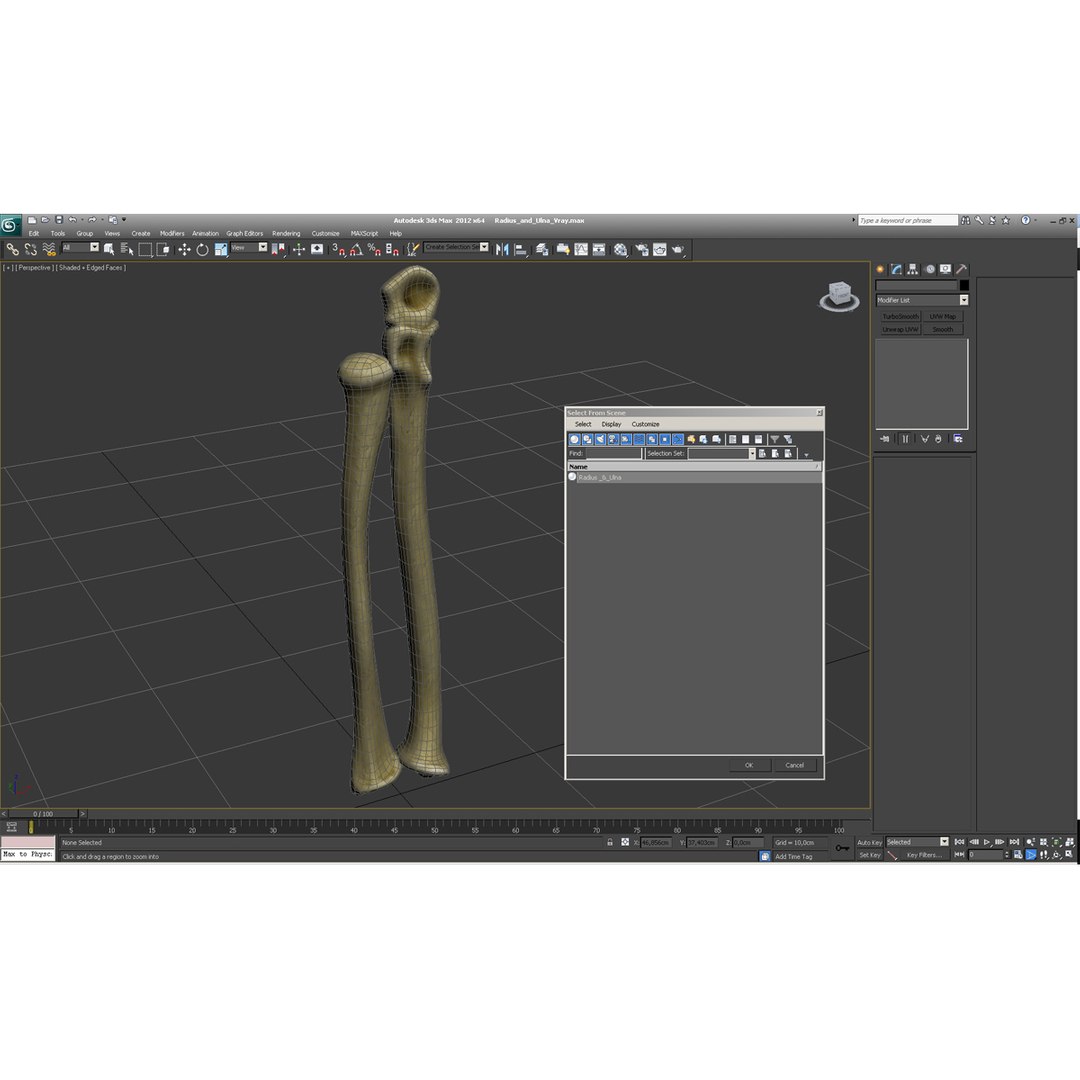Image resolution: width=1080 pixels, height=1080 pixels.
Task: Click the object color swatch in Modify panel
Action: [x=964, y=285]
